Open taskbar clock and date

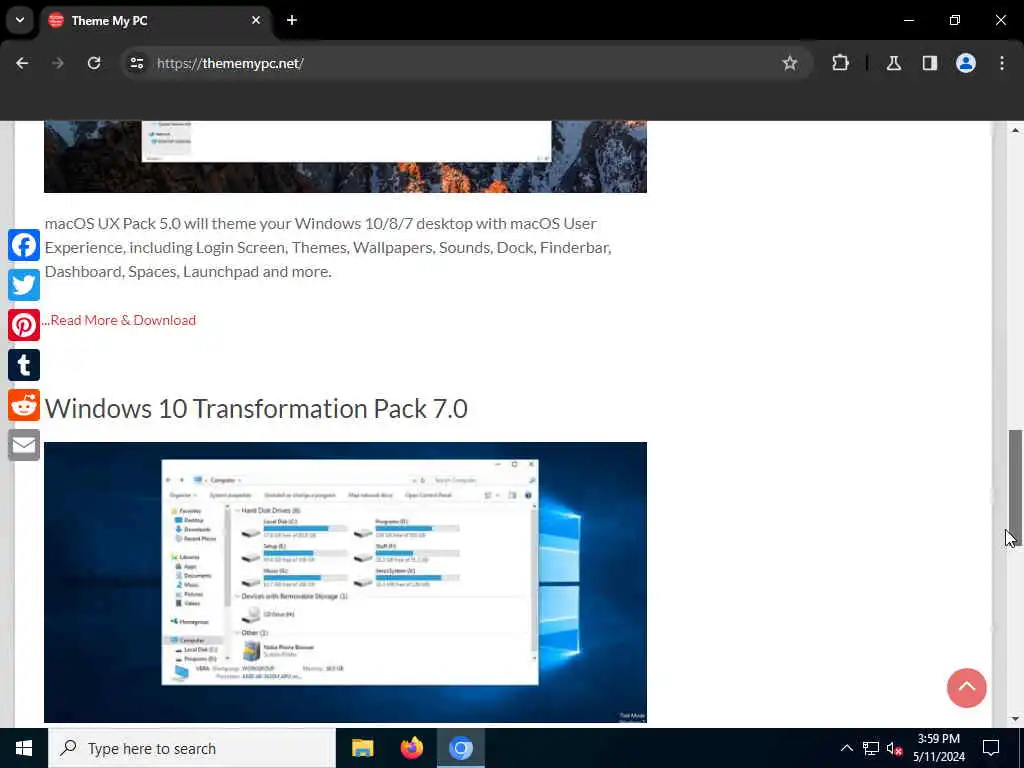coord(938,748)
